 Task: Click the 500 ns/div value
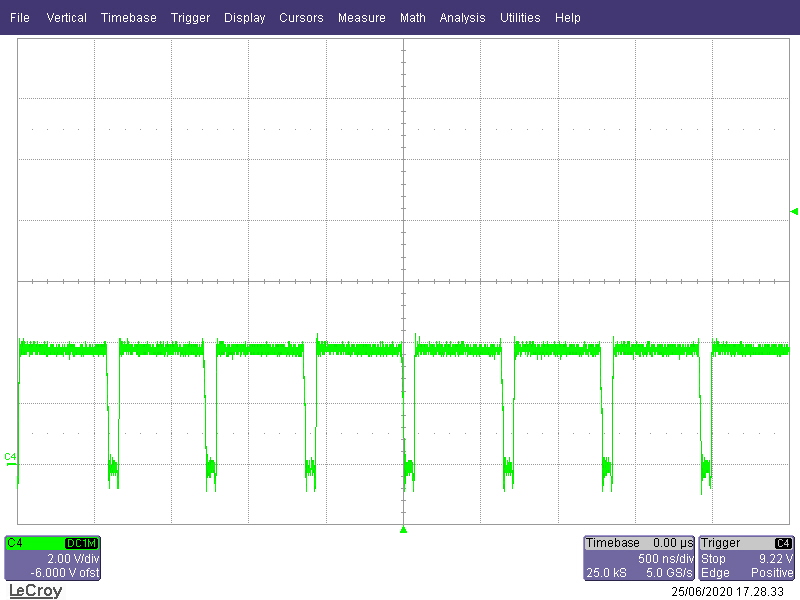(x=665, y=558)
